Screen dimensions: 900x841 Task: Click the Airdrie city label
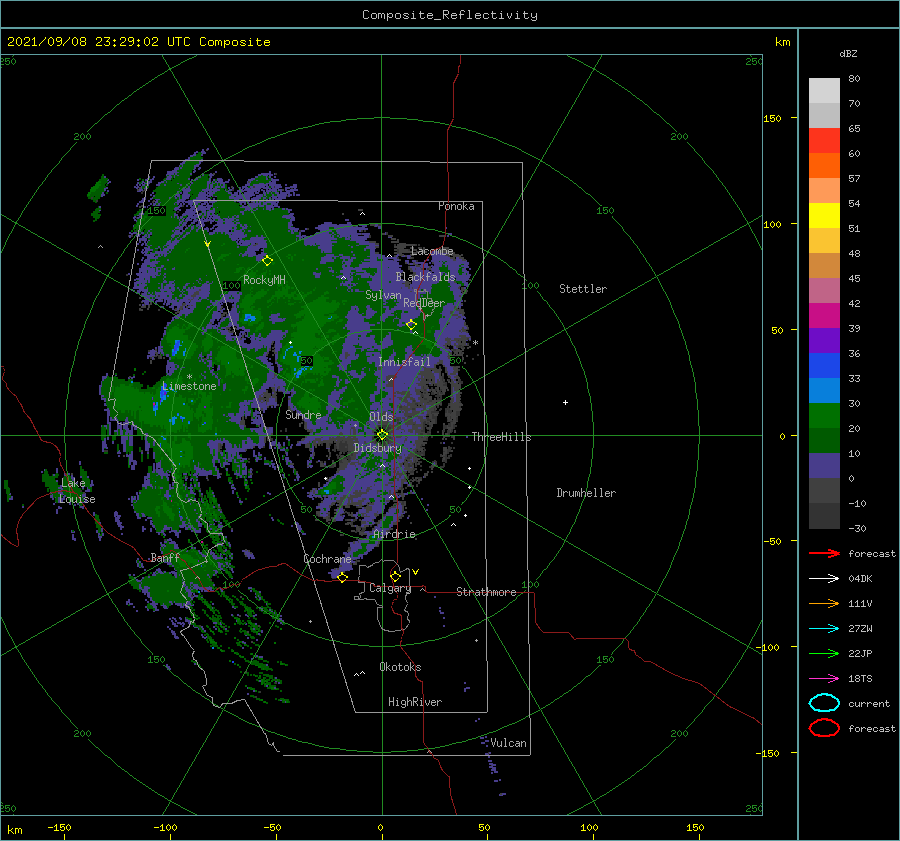coord(394,534)
